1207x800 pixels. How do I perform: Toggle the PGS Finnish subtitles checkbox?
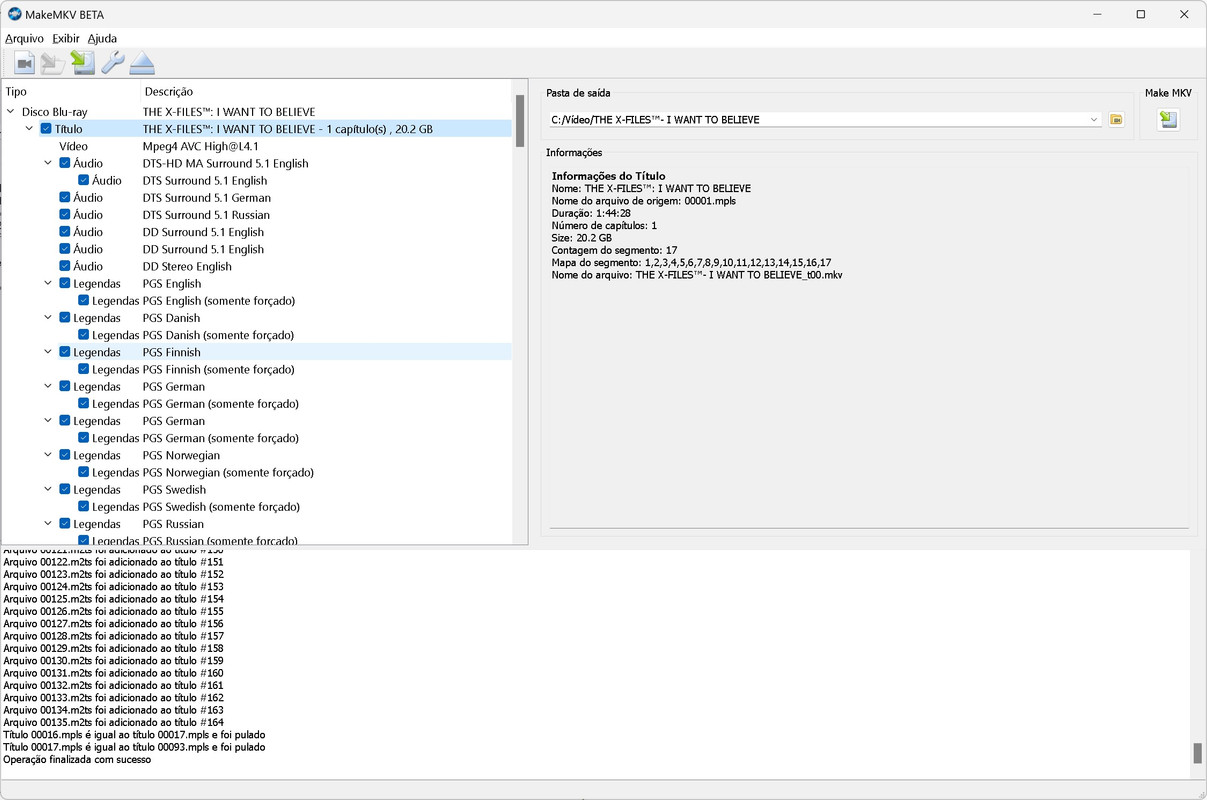[x=65, y=352]
